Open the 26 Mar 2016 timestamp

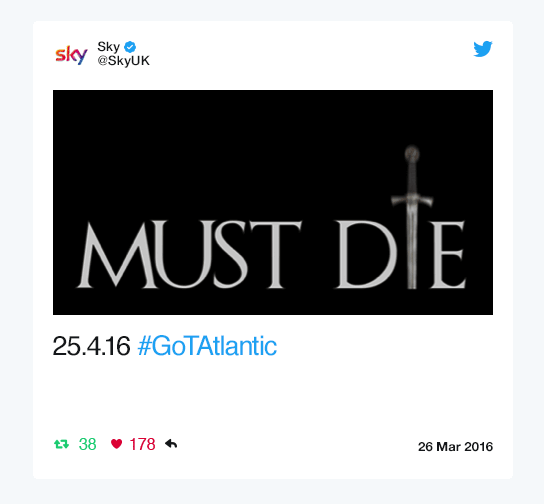(x=455, y=446)
